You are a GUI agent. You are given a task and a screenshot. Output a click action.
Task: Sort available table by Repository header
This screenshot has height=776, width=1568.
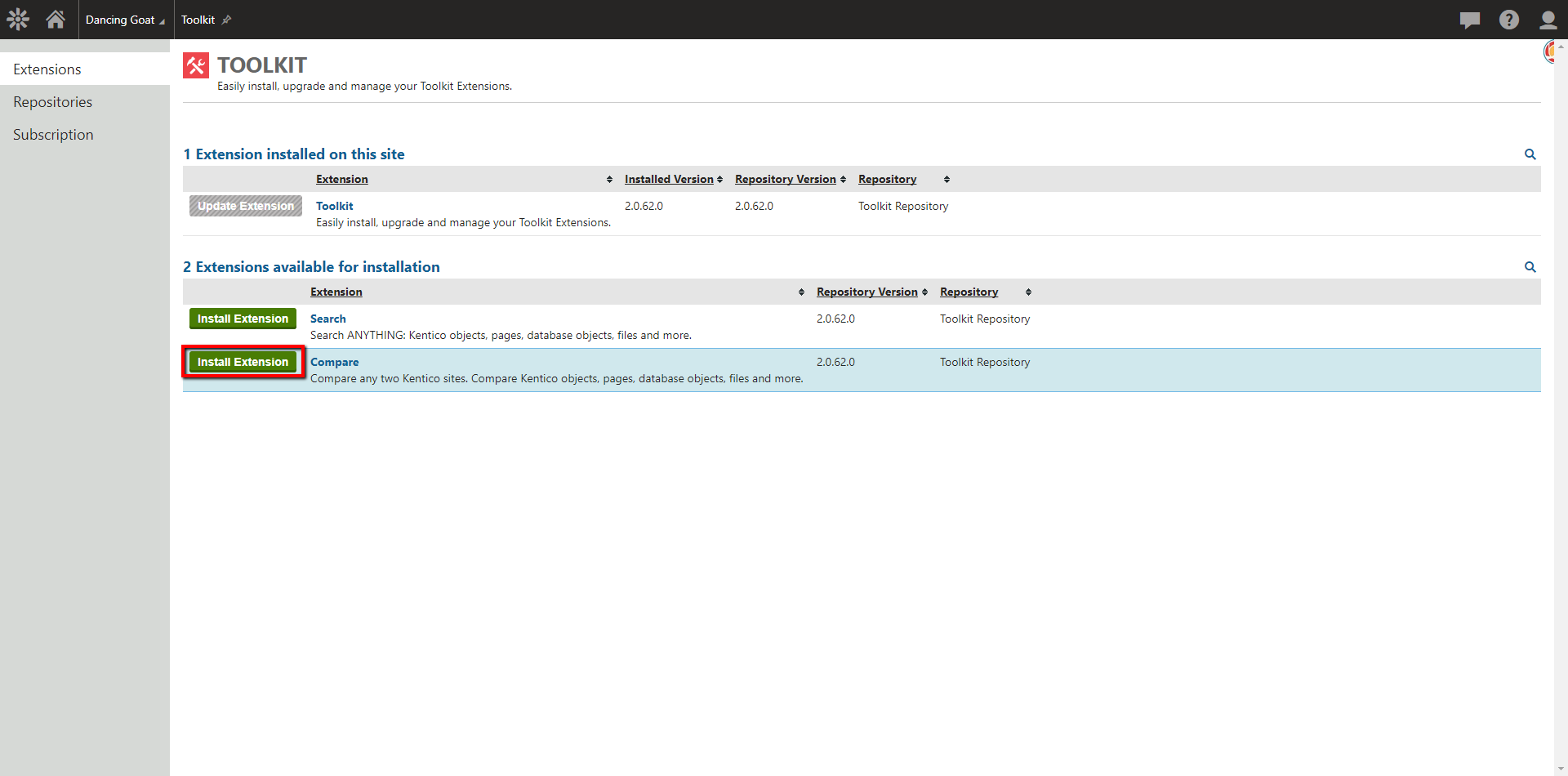click(969, 292)
